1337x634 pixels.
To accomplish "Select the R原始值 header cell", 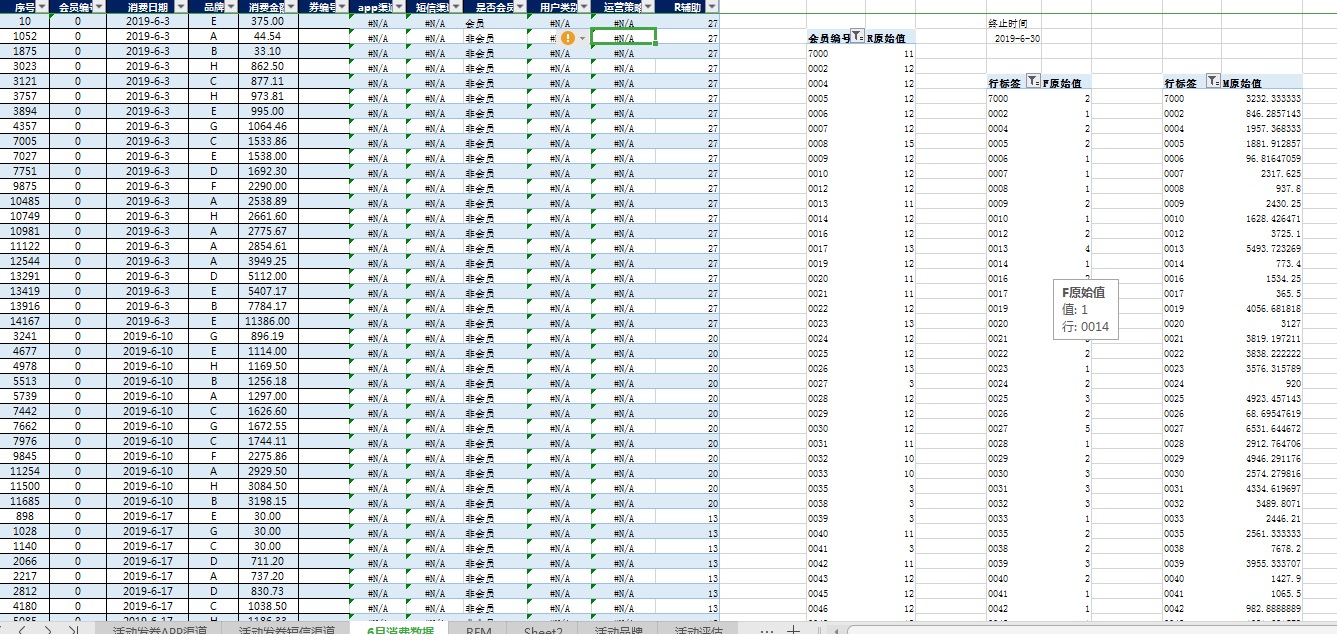I will [890, 37].
